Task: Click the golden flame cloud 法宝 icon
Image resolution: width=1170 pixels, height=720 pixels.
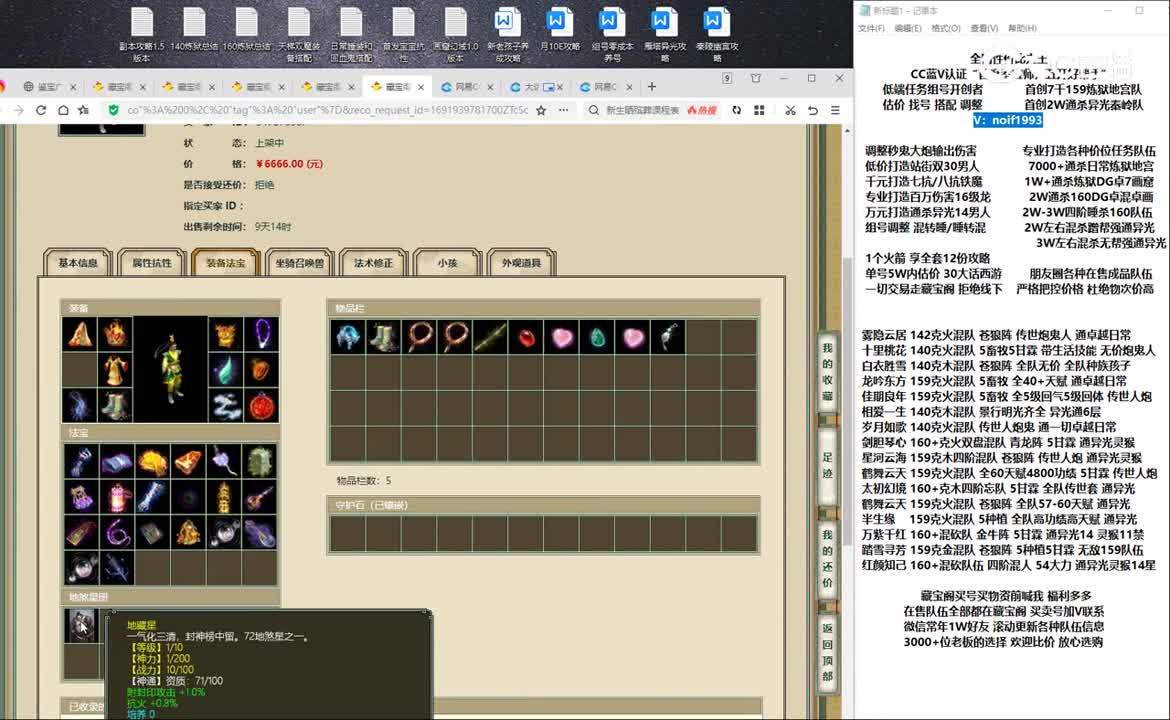Action: tap(152, 461)
